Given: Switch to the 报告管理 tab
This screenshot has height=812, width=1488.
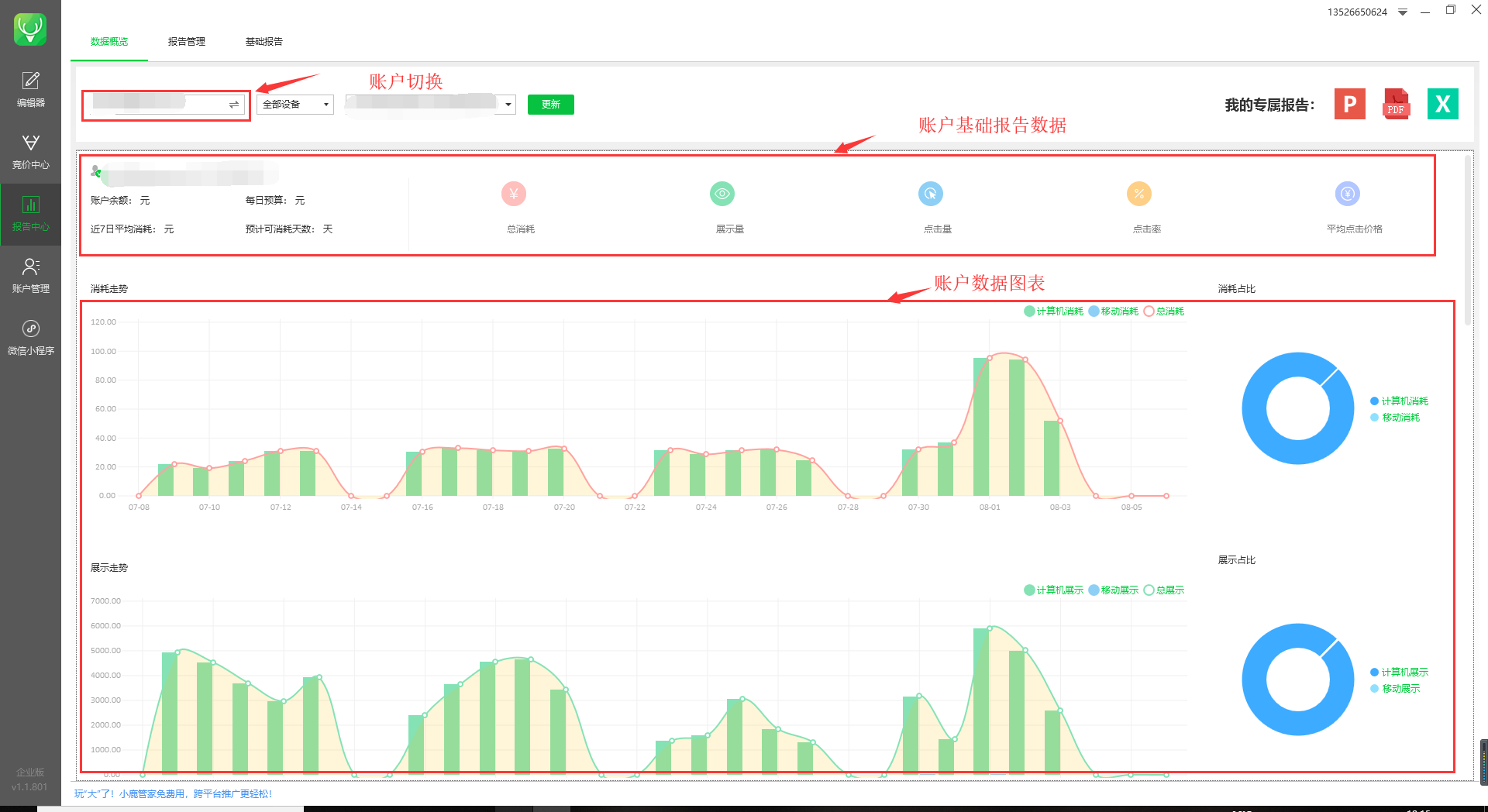Looking at the screenshot, I should click(187, 42).
